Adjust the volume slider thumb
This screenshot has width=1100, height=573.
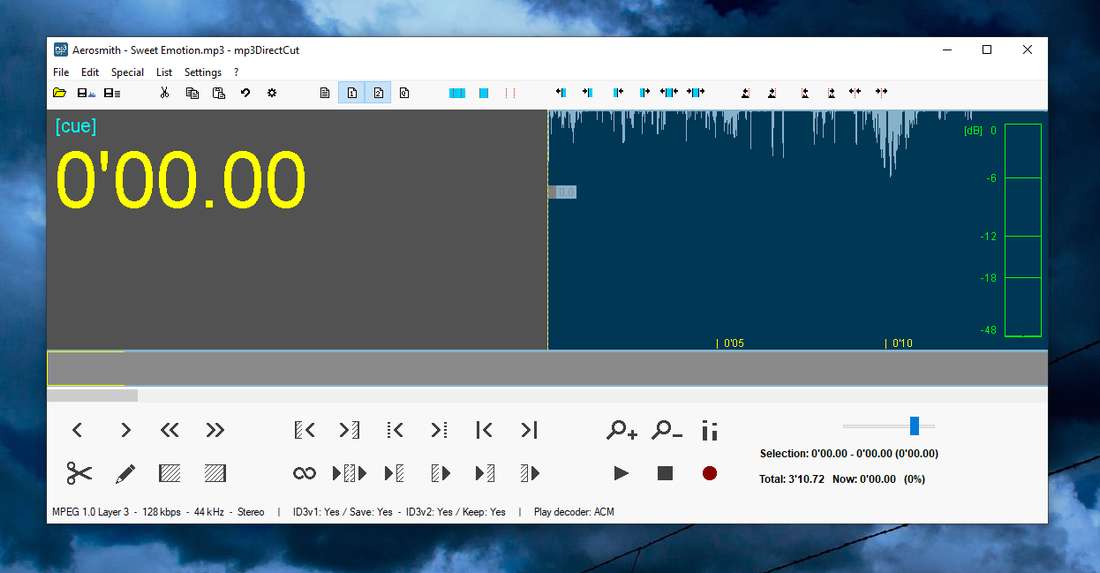click(914, 426)
